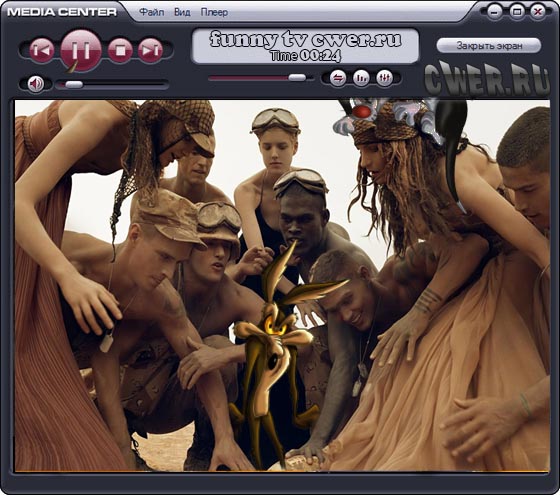Open the spectrum bars visualizer button
The image size is (560, 495).
click(x=361, y=78)
